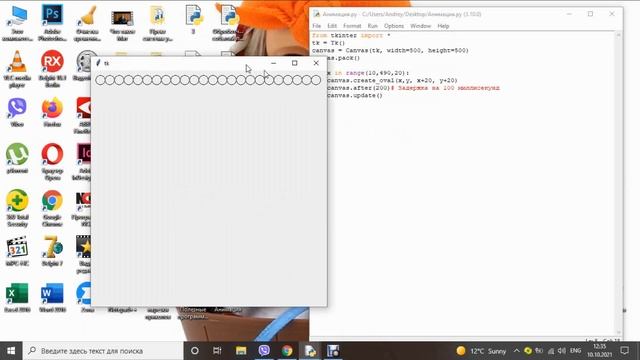The width and height of the screenshot is (640, 360).
Task: Open the Run menu in IDLE editor
Action: [372, 26]
